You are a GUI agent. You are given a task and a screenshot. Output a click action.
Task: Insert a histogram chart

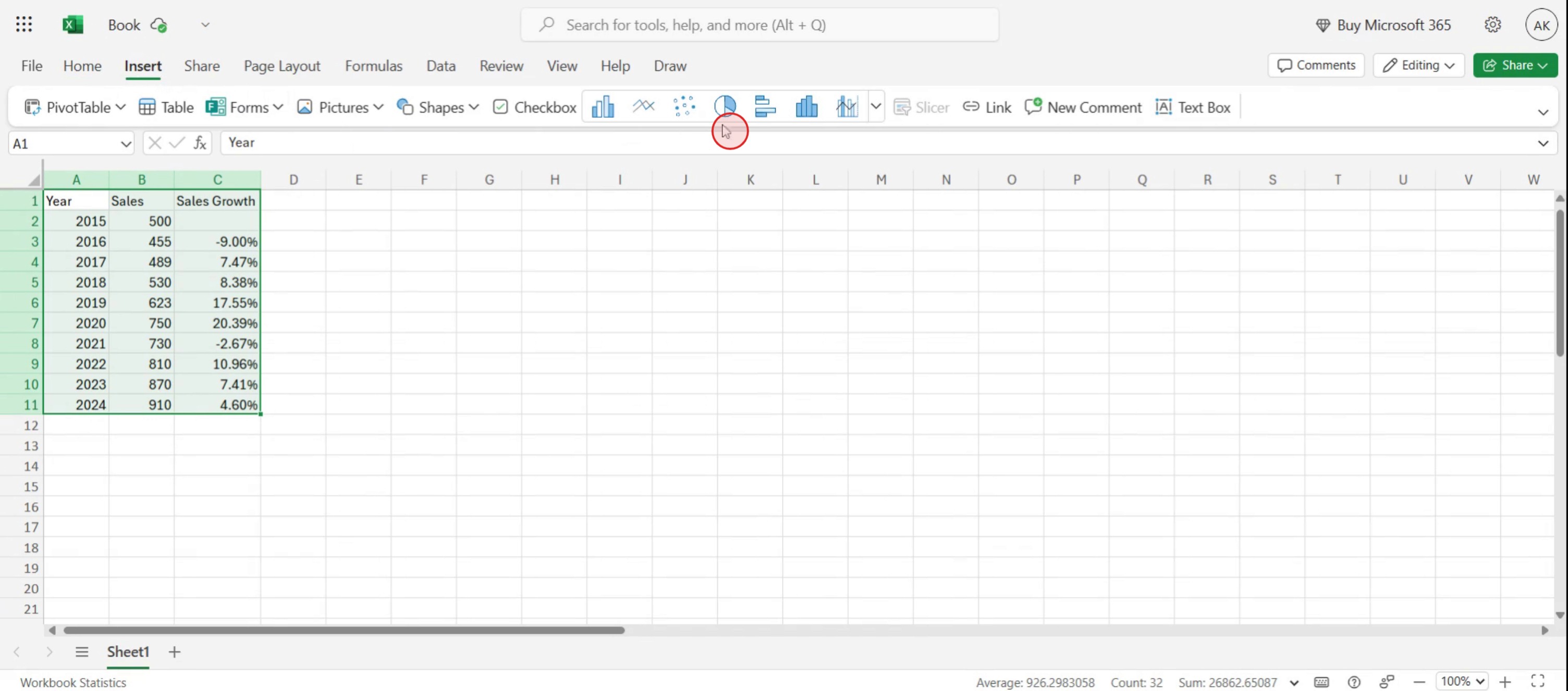click(x=806, y=107)
